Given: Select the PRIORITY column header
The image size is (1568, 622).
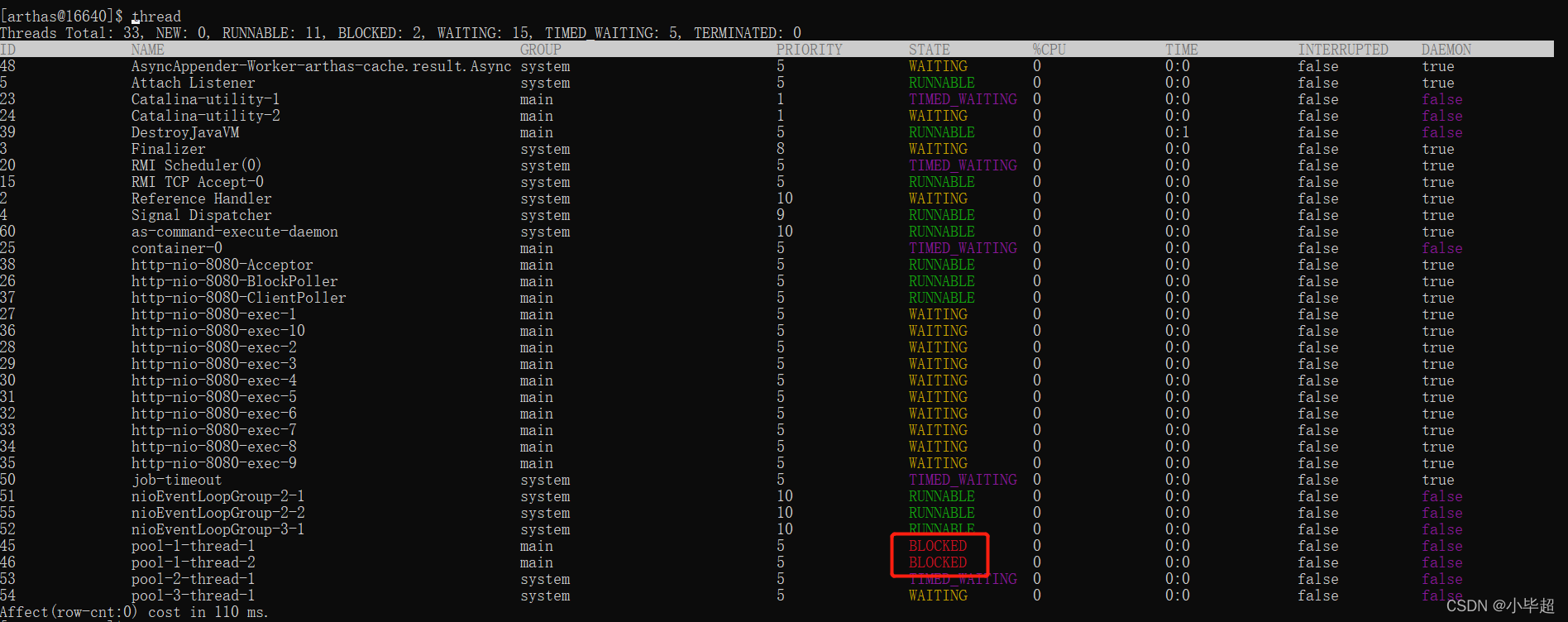Looking at the screenshot, I should [x=810, y=50].
